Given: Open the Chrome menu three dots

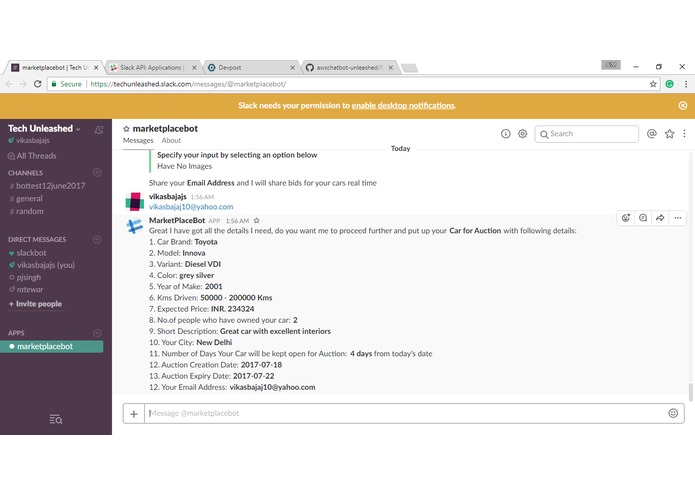Looking at the screenshot, I should coord(686,84).
